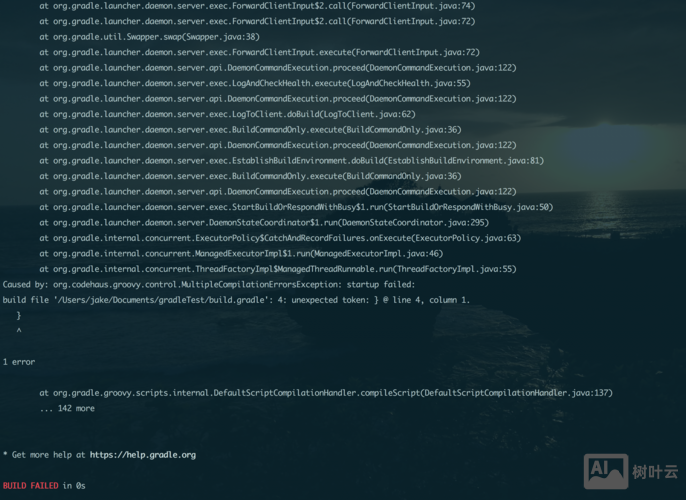Click the '... 142 more' line

pos(67,408)
